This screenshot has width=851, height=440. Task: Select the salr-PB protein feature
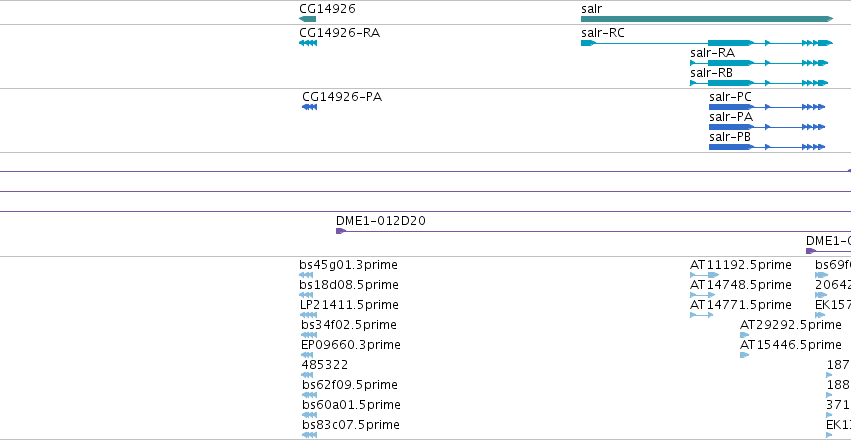(767, 147)
